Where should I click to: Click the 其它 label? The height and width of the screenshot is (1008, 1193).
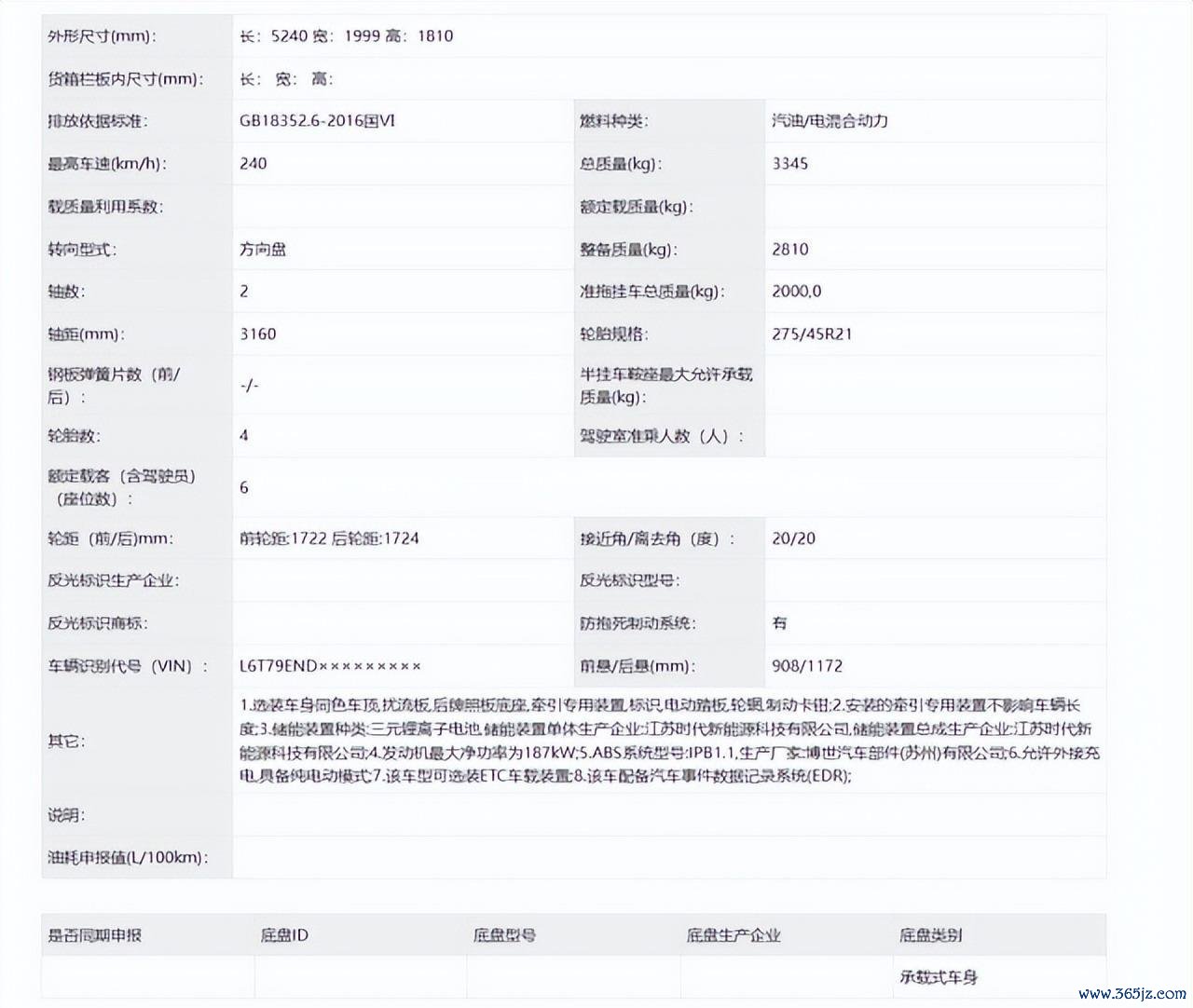coord(66,742)
